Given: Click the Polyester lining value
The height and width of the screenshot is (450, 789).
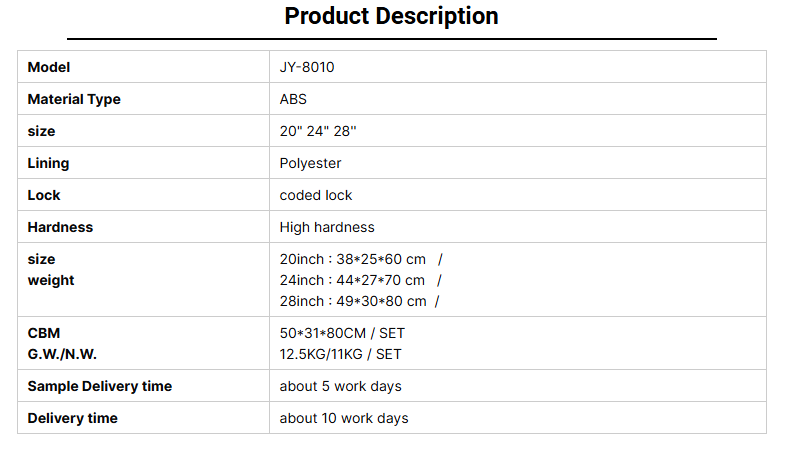Looking at the screenshot, I should click(x=310, y=163).
